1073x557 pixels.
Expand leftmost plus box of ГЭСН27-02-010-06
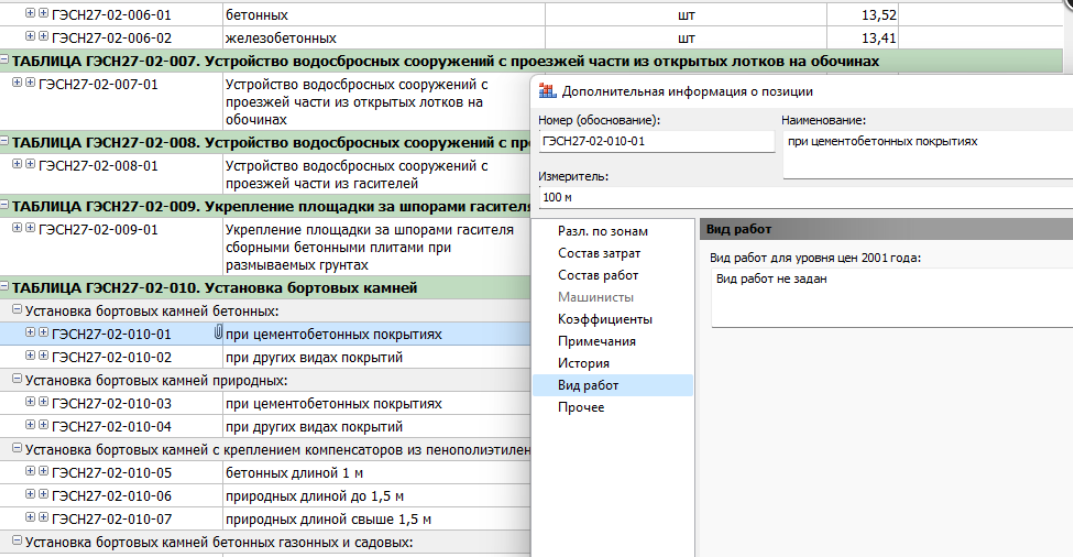click(x=30, y=494)
